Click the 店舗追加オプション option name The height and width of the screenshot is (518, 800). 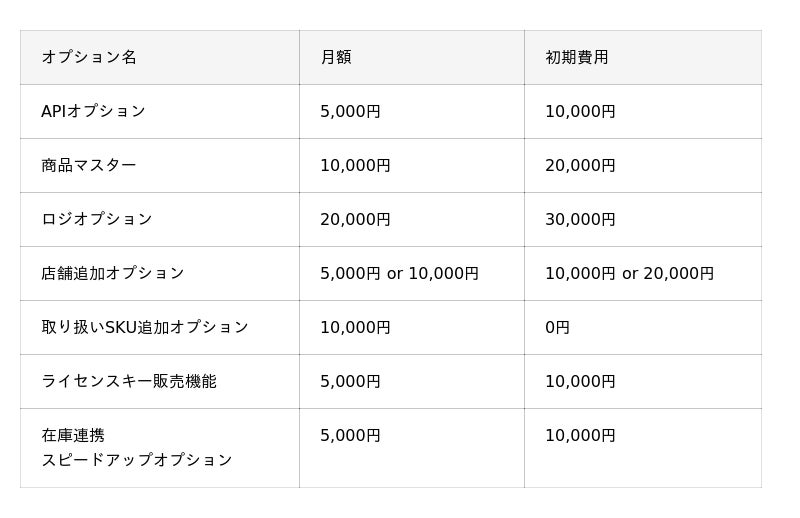[113, 273]
